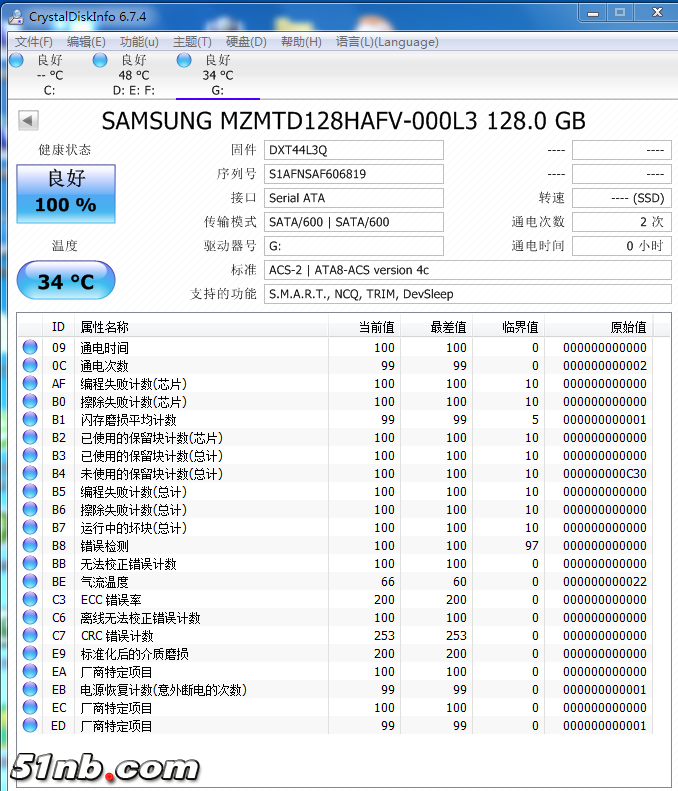Click the 34 °C temperature button
678x791 pixels.
tap(66, 282)
